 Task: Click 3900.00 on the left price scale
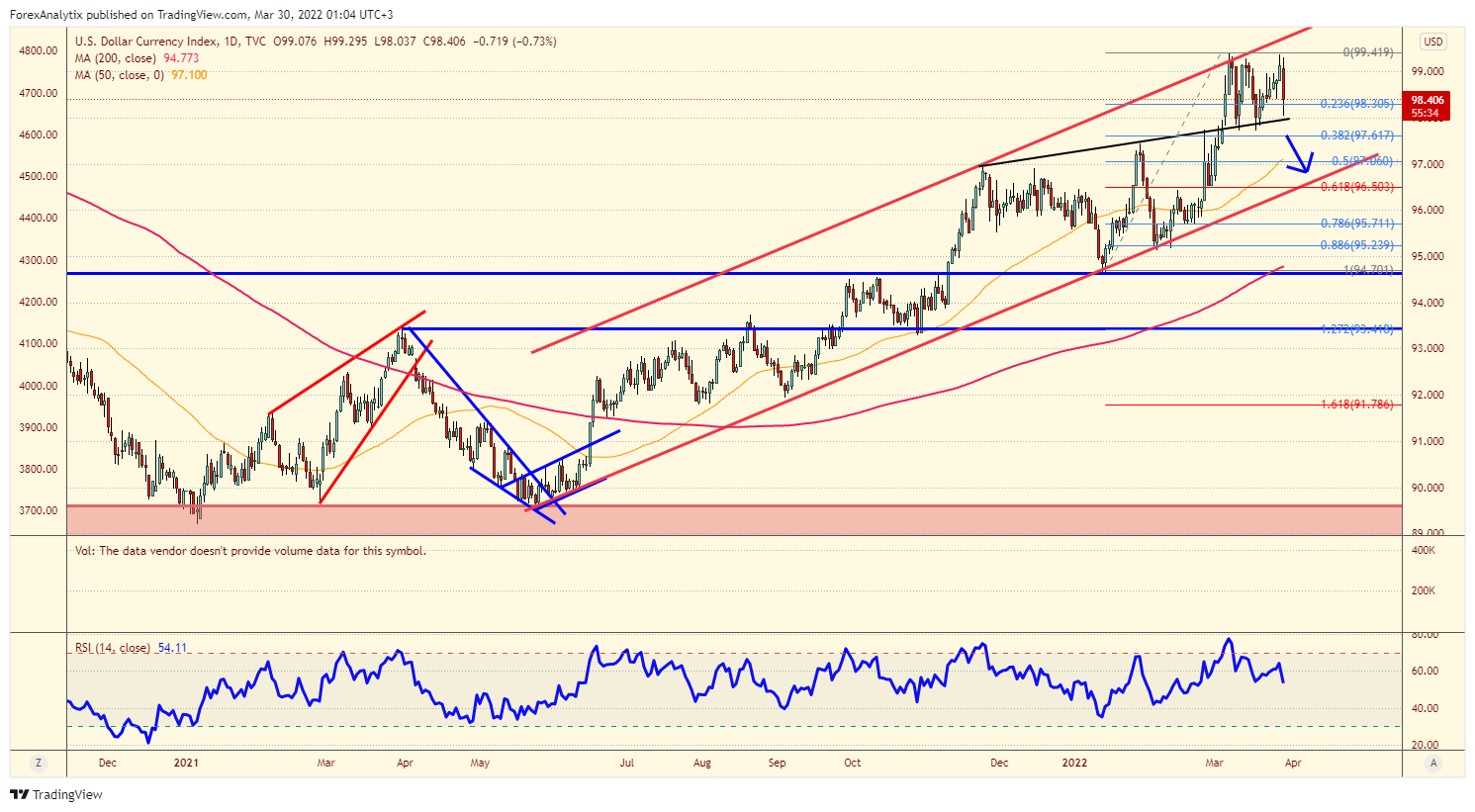[39, 427]
